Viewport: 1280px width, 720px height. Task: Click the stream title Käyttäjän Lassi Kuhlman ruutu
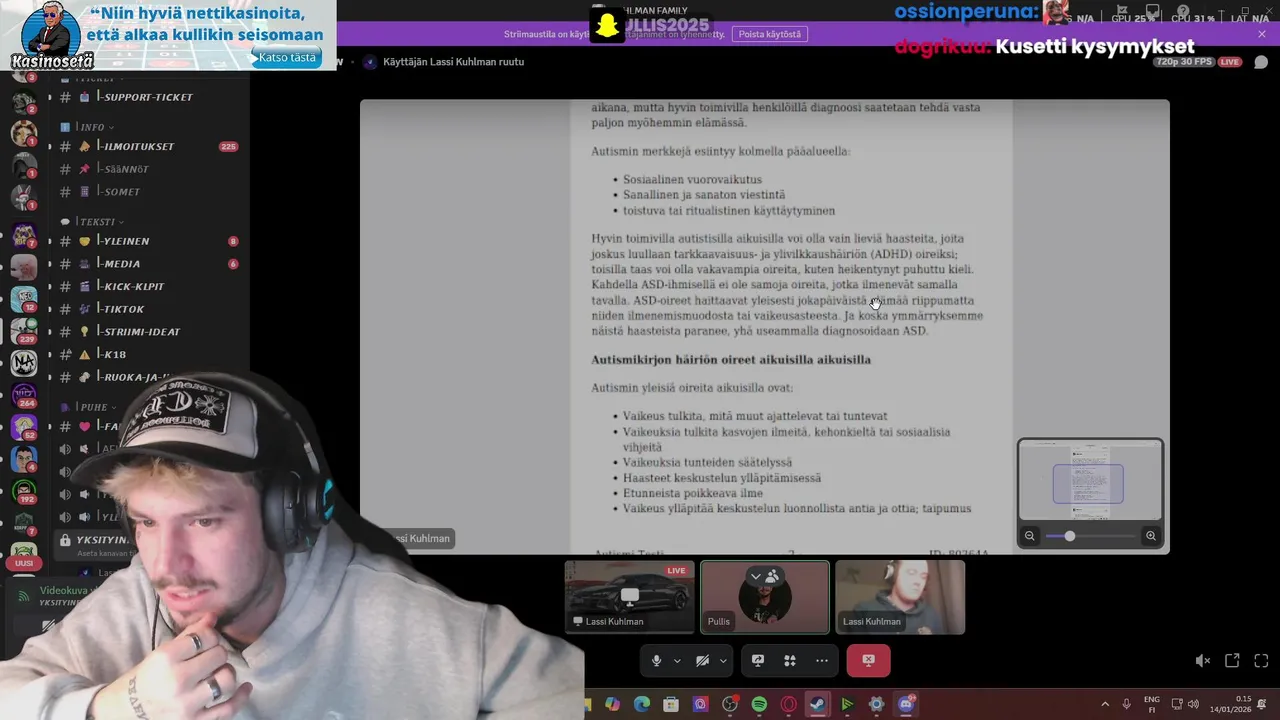click(x=453, y=62)
